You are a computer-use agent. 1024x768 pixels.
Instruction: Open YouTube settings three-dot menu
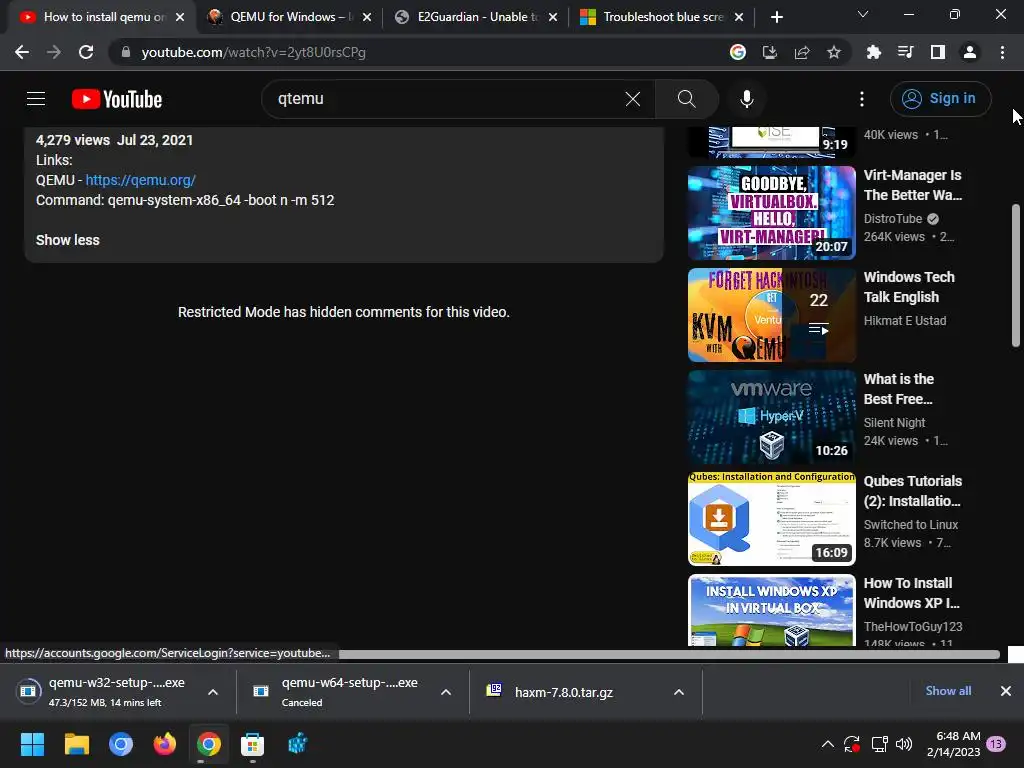click(x=862, y=99)
